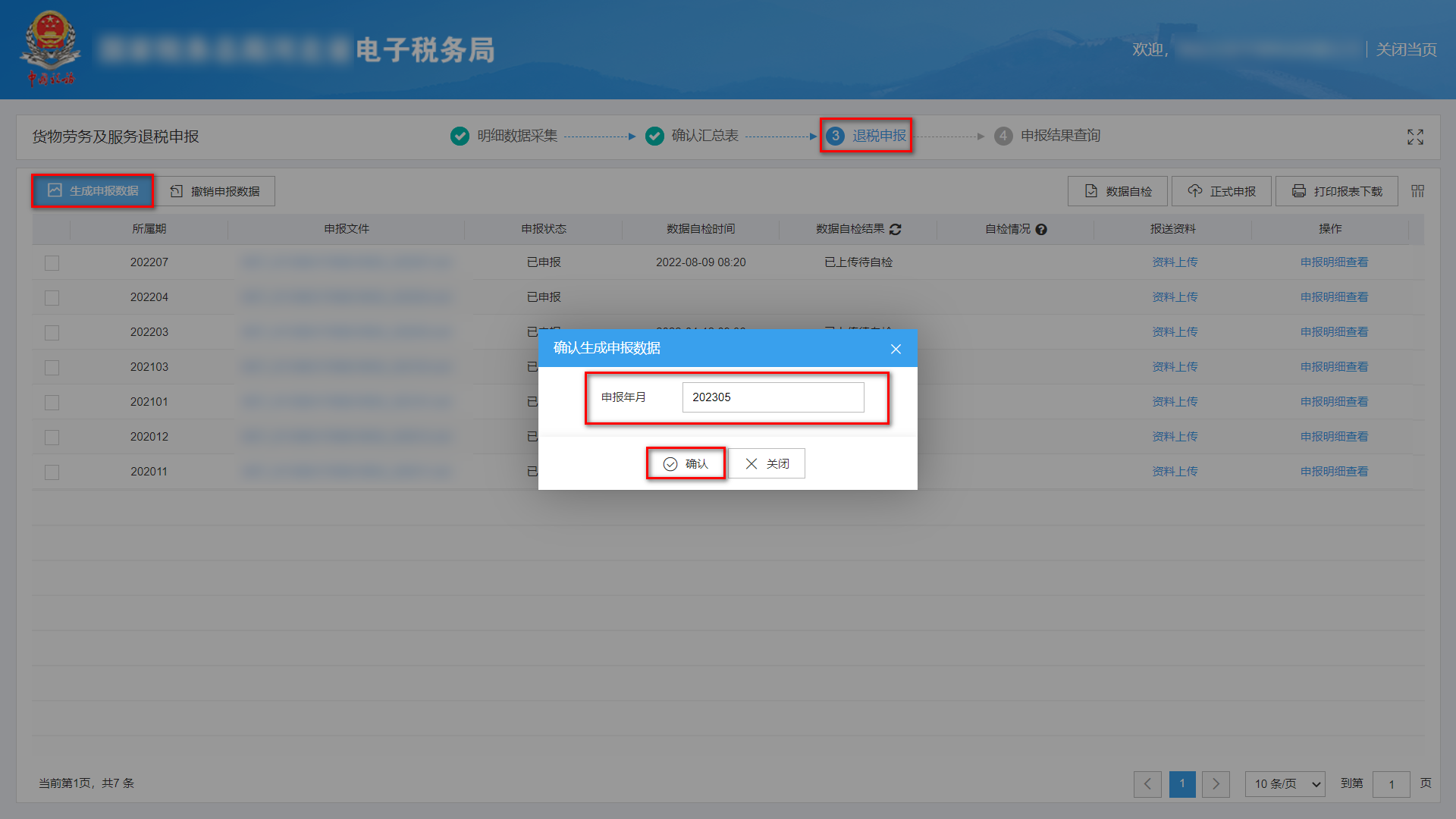Toggle fullscreen with the expand icon
This screenshot has width=1456, height=819.
click(1415, 136)
